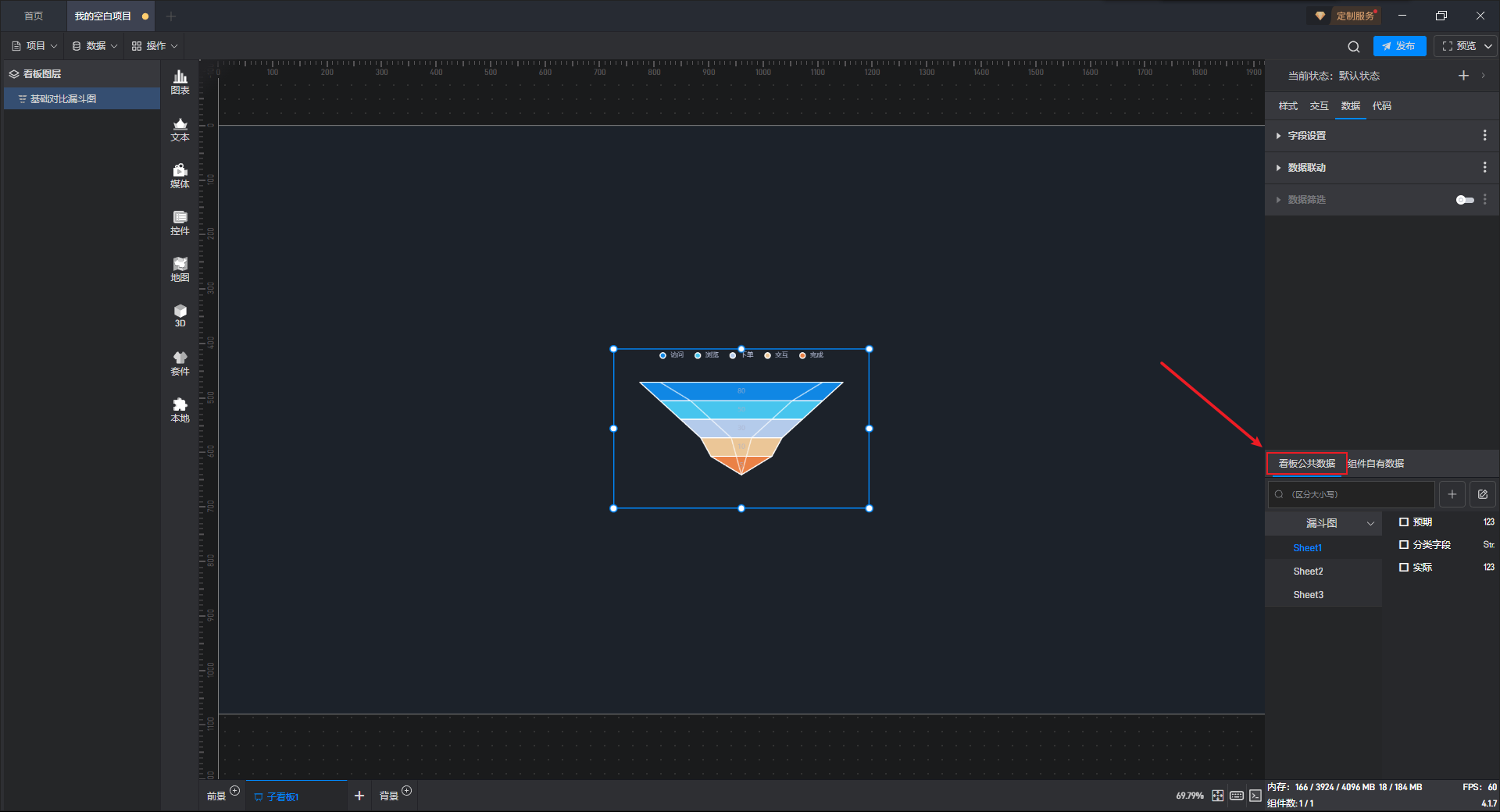
Task: Switch to the 代码 tab
Action: 1381,106
